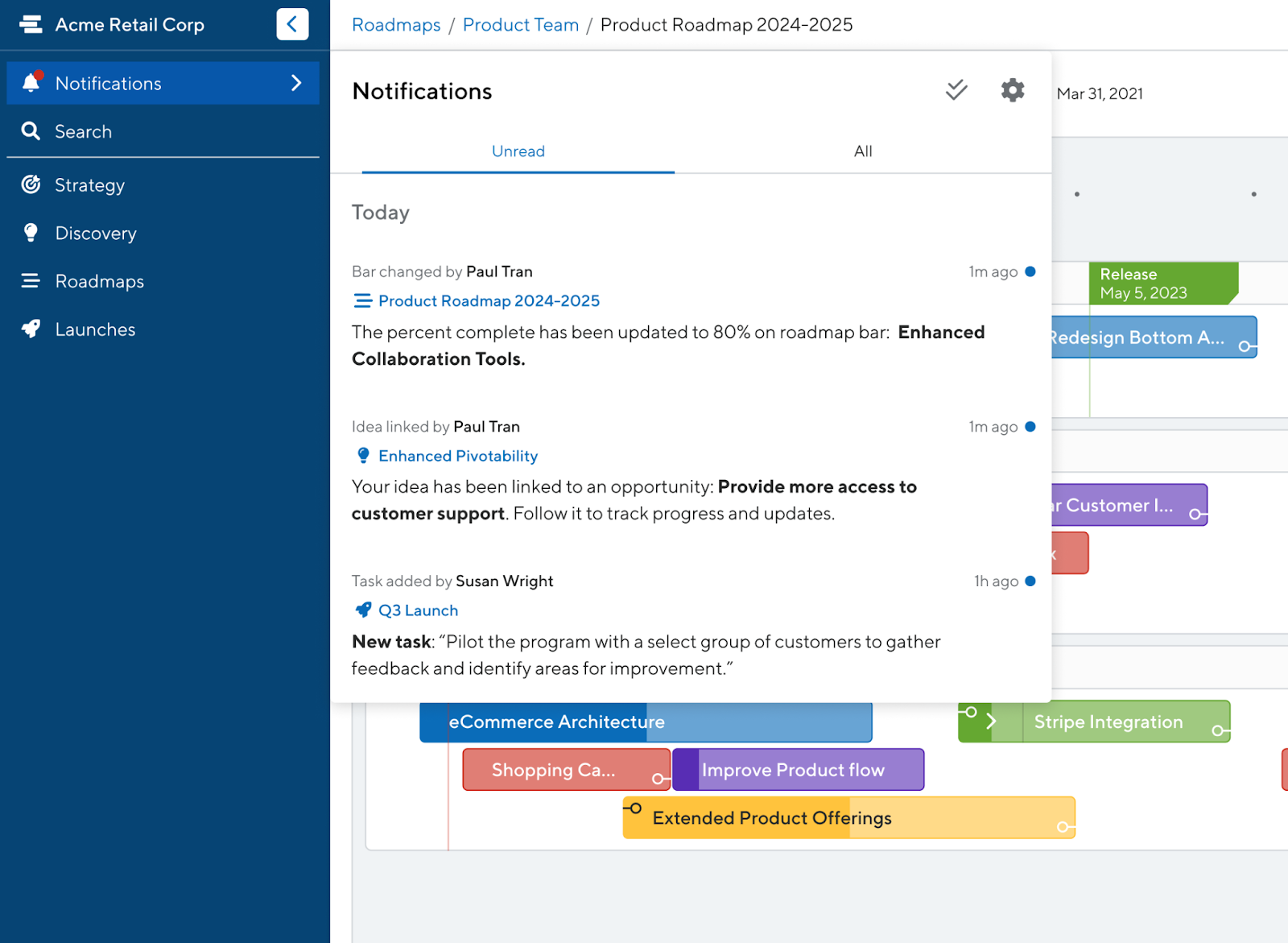Click the idea lightbulb beside Enhanced Pivotability
The height and width of the screenshot is (943, 1288).
point(364,455)
